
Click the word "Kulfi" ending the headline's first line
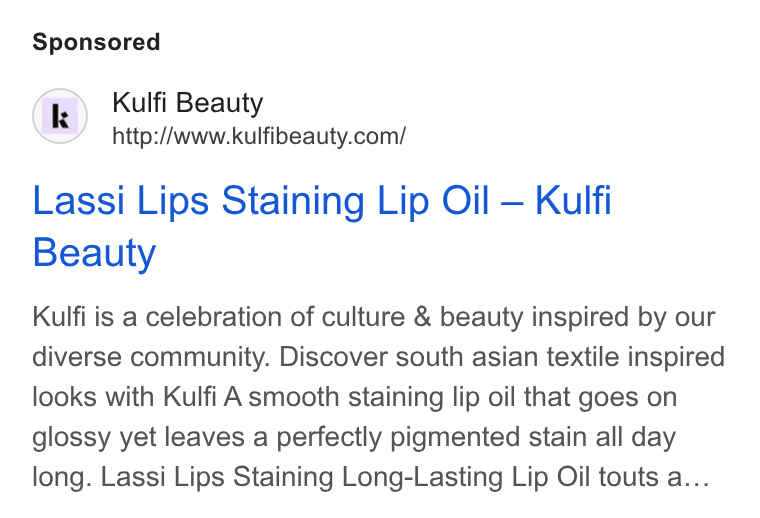click(x=573, y=199)
